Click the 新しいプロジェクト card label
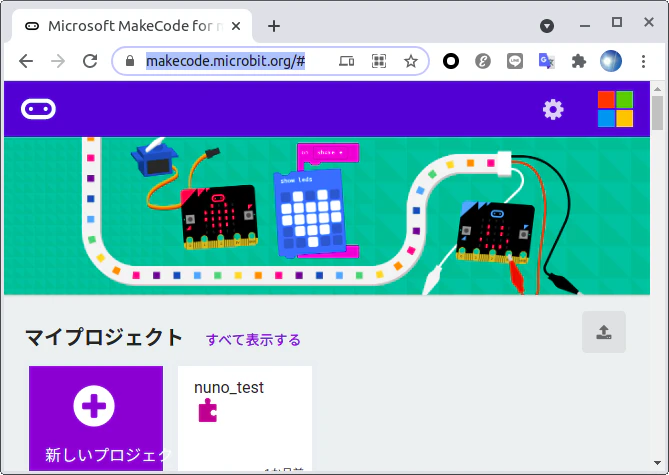This screenshot has height=475, width=669. [x=108, y=455]
